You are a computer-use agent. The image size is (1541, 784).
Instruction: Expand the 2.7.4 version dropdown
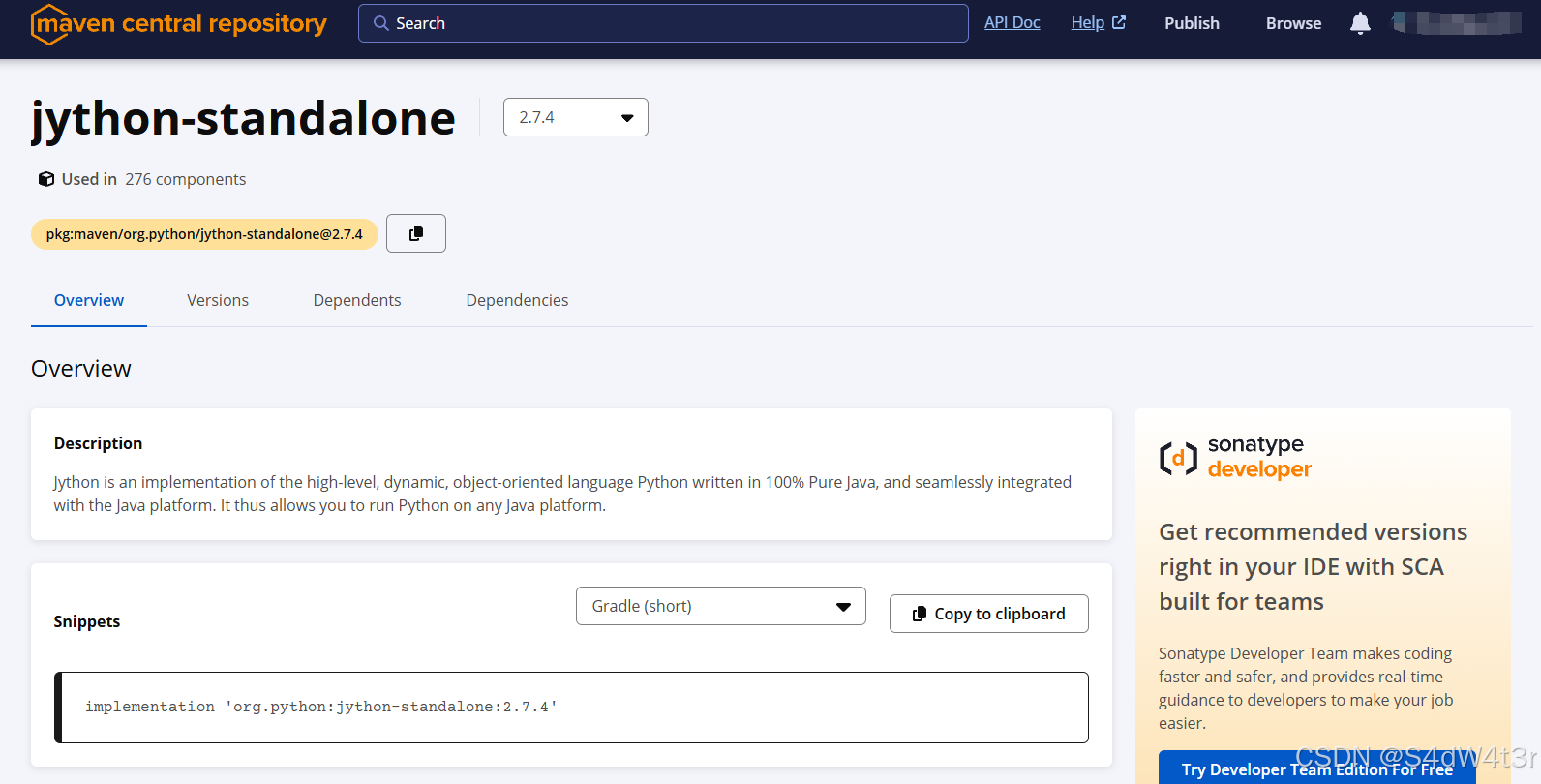pyautogui.click(x=576, y=117)
